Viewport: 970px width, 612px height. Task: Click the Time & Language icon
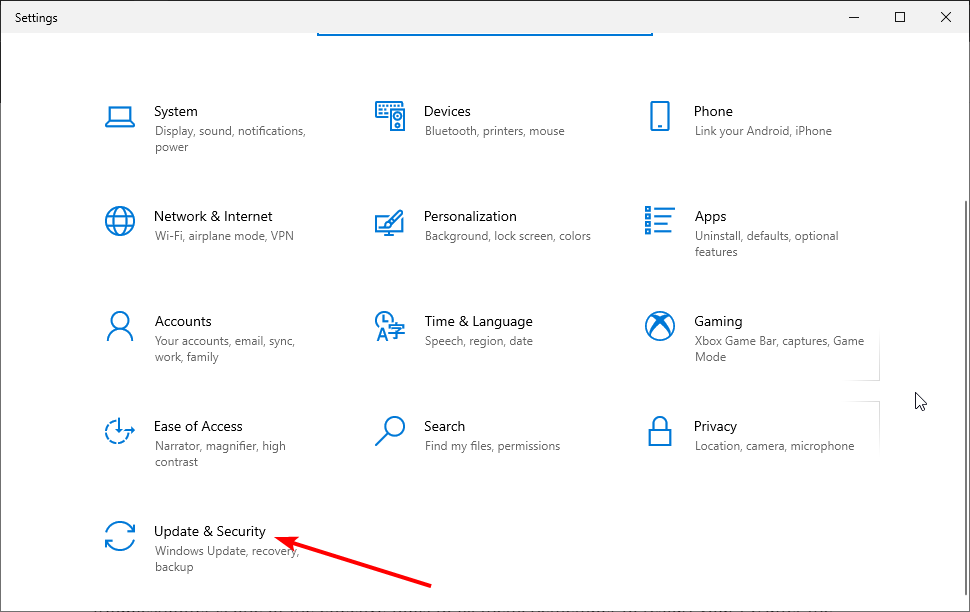click(x=390, y=326)
